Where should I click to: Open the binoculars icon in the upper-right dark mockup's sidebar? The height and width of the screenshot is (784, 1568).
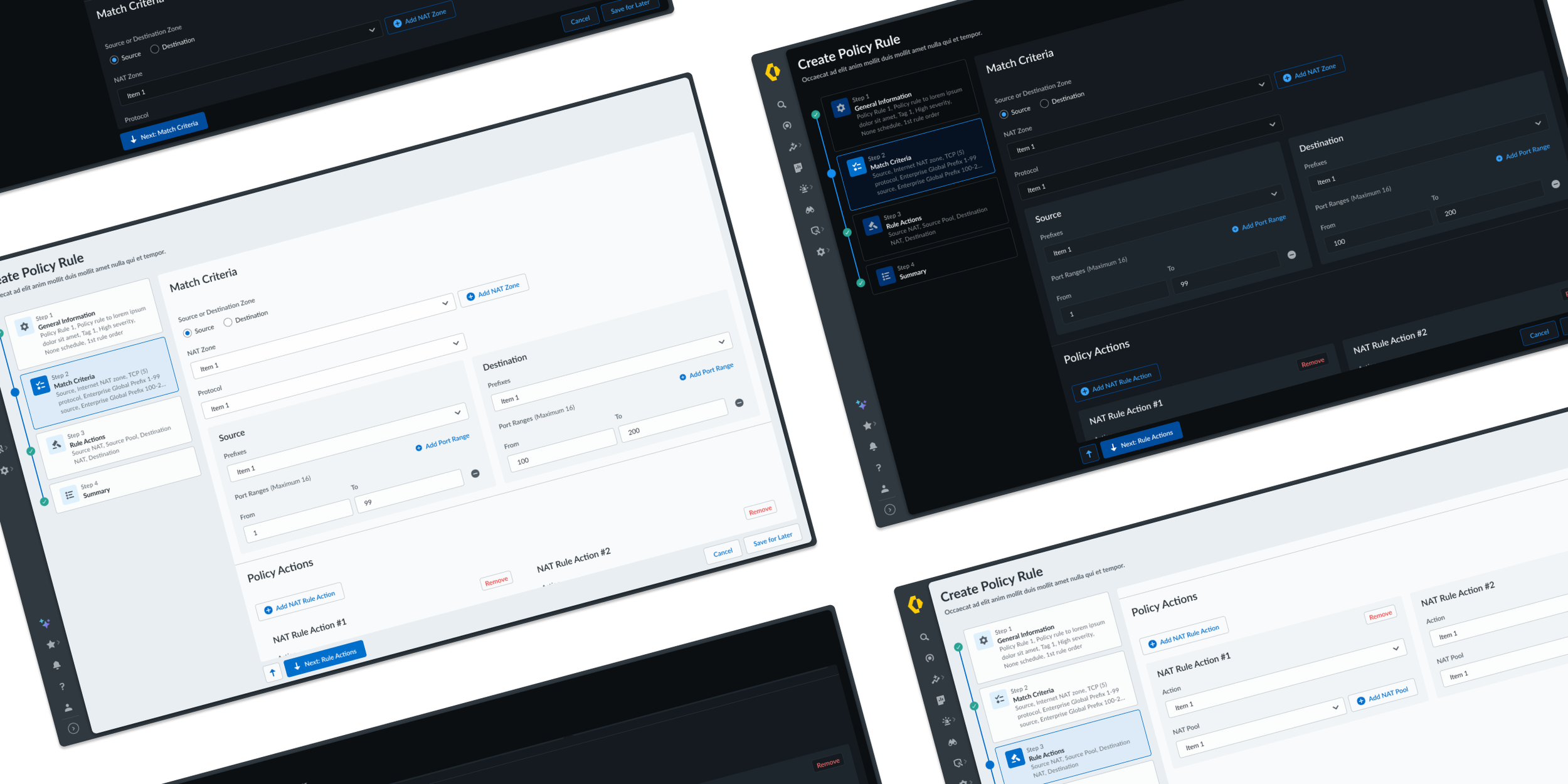(810, 209)
